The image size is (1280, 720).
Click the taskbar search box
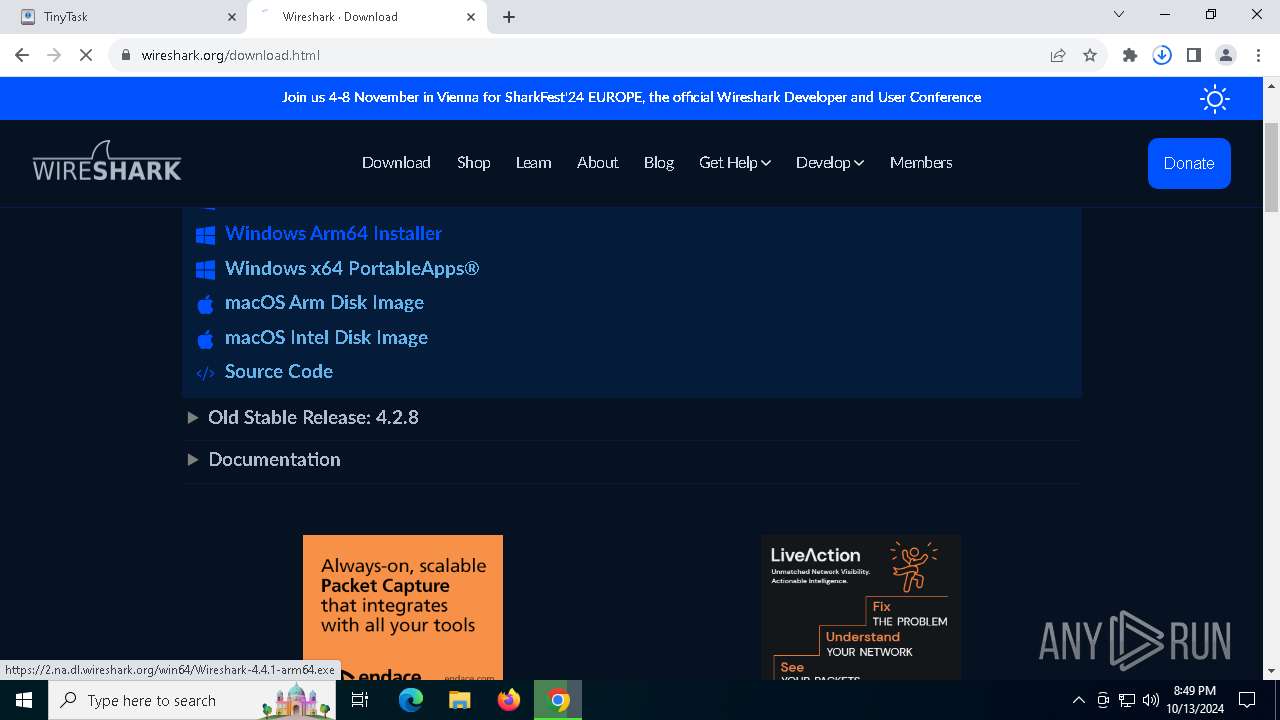coord(194,700)
